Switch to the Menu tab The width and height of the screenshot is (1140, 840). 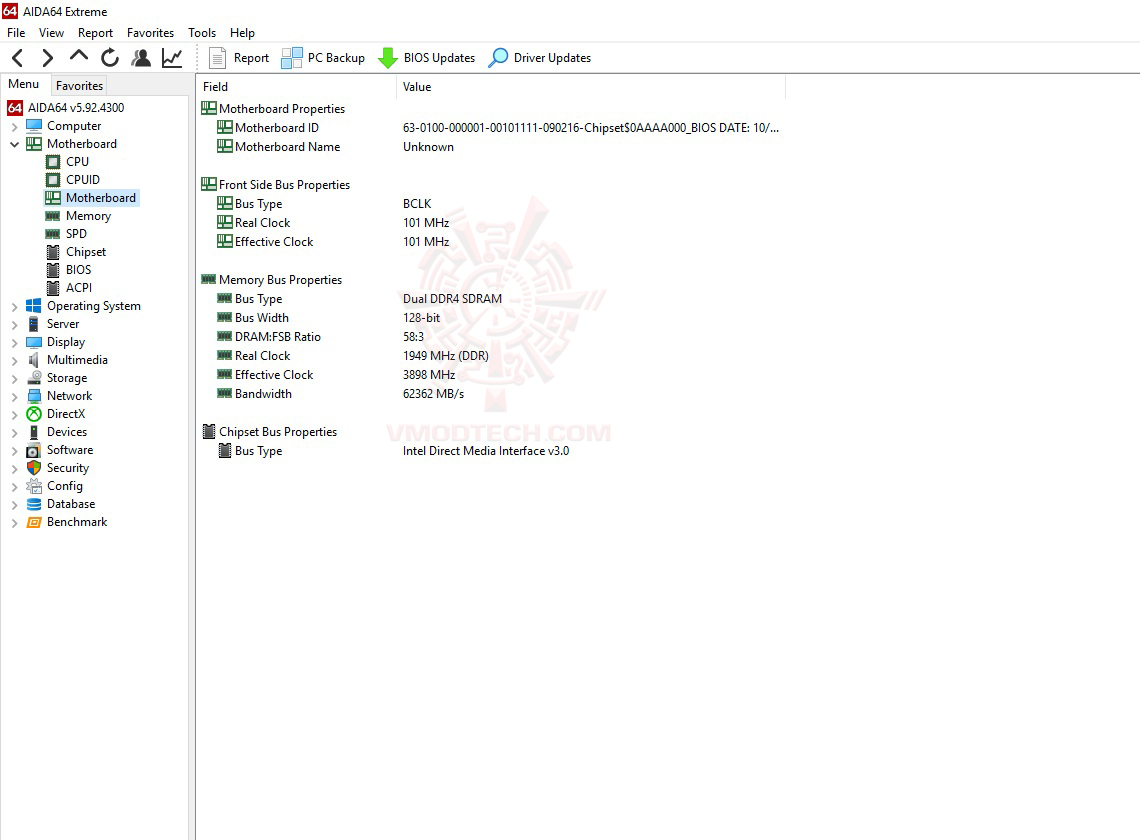point(24,84)
